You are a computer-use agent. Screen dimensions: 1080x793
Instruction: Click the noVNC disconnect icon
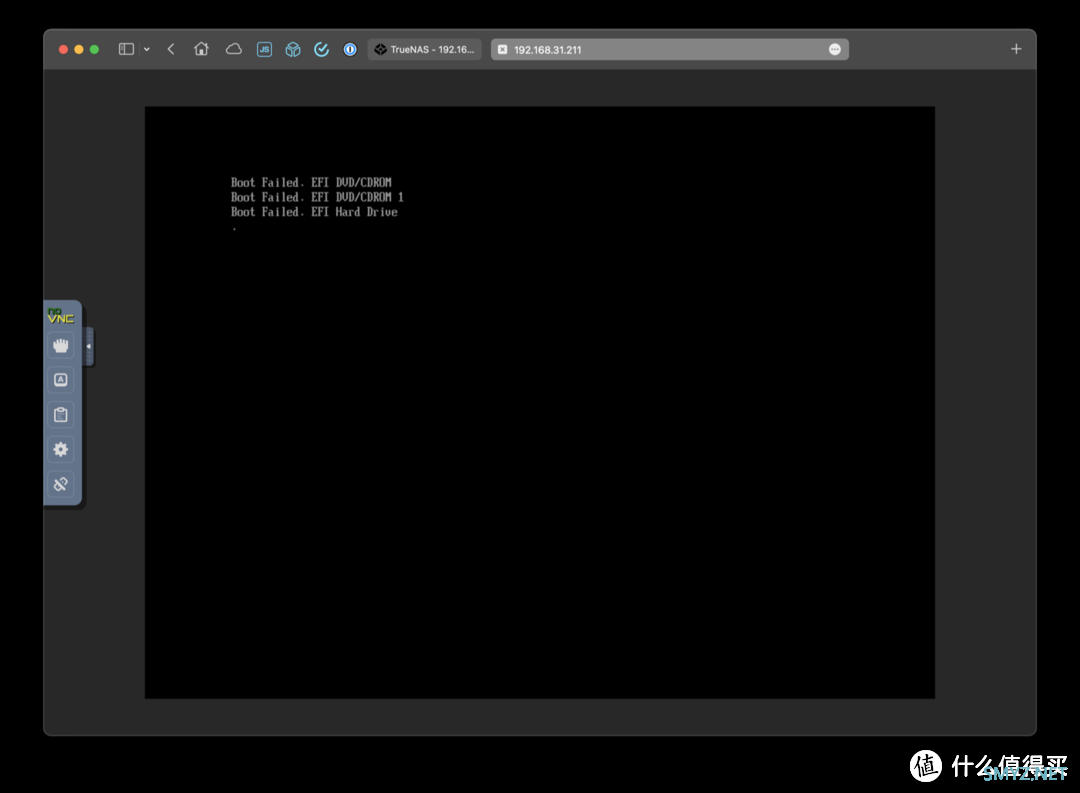pyautogui.click(x=61, y=484)
